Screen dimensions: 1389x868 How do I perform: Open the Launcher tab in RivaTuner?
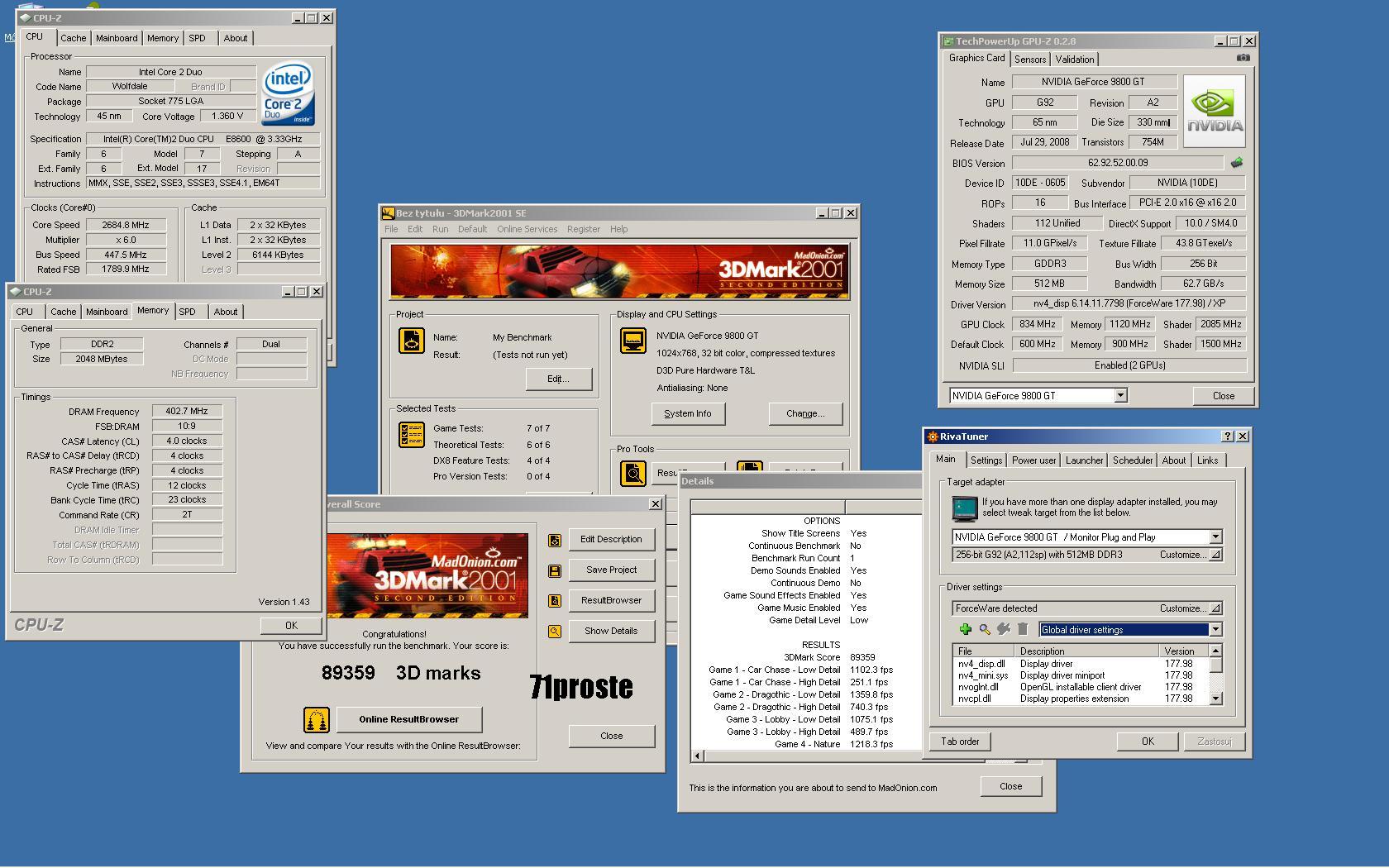coord(1084,460)
